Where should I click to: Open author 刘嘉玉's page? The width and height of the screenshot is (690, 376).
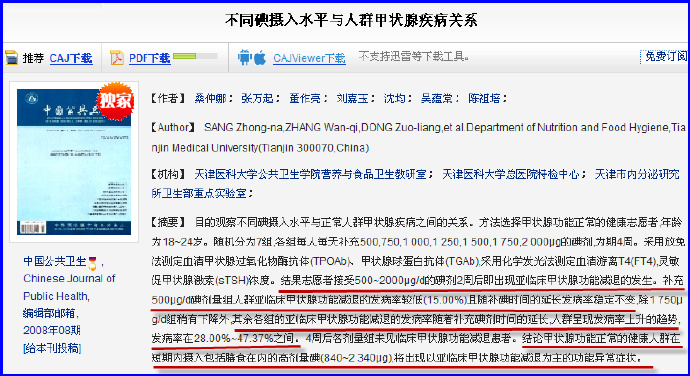[352, 98]
